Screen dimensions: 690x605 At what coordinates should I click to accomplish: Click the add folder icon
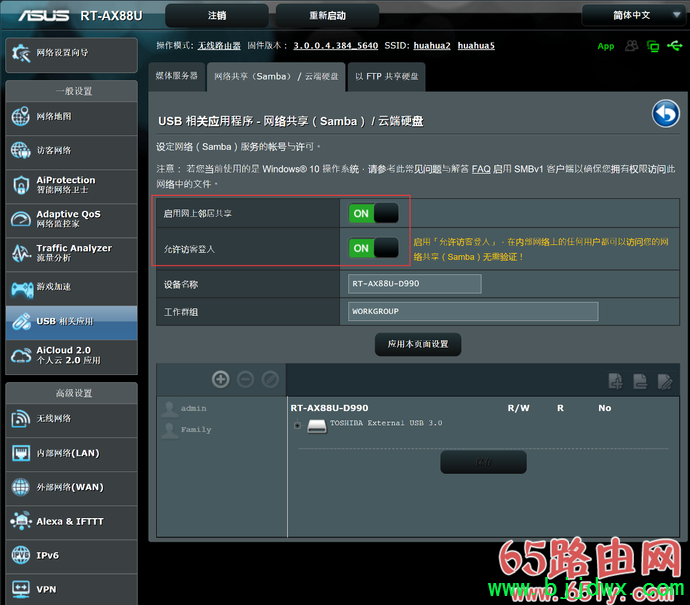[615, 381]
